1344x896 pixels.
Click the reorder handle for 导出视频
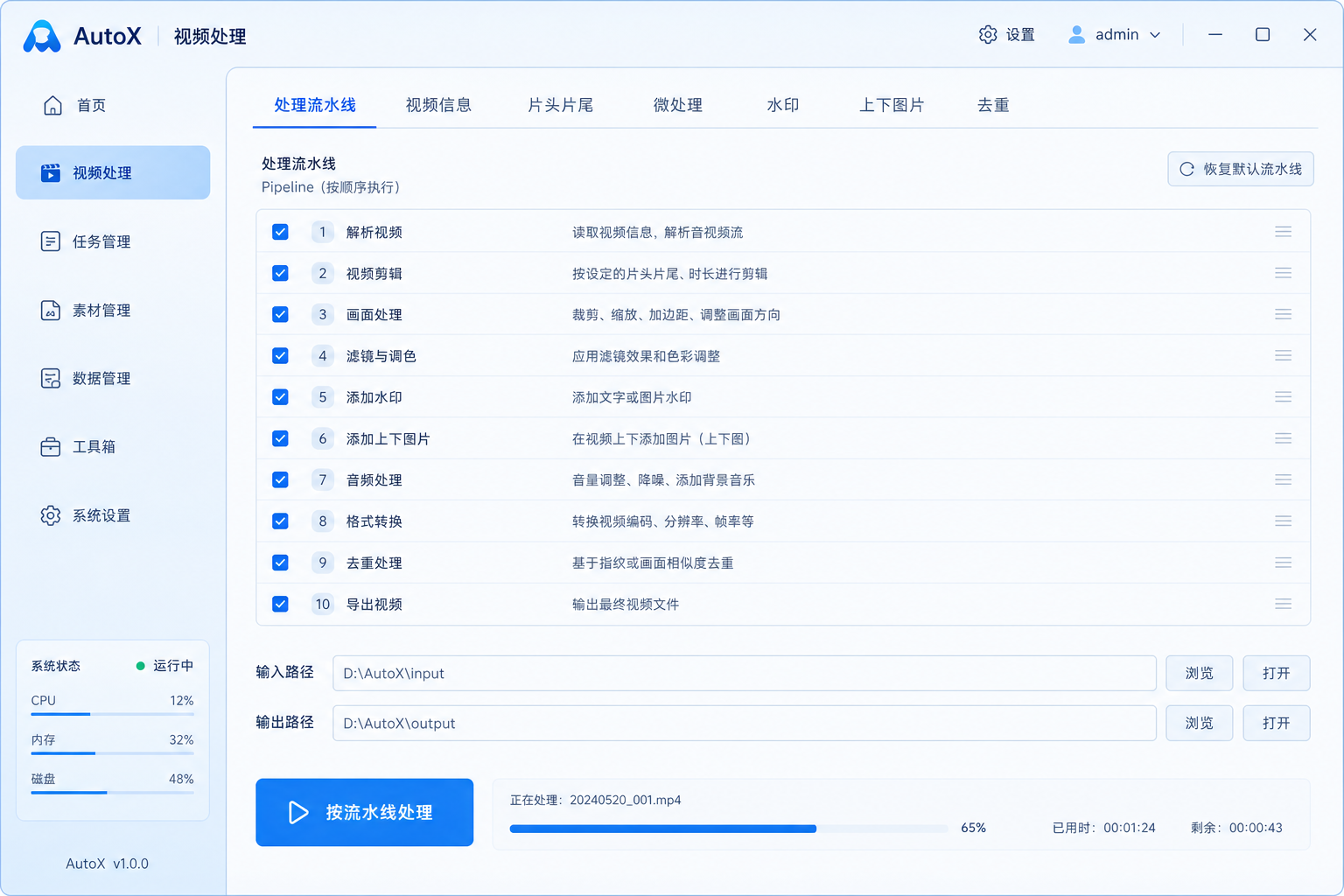tap(1284, 604)
